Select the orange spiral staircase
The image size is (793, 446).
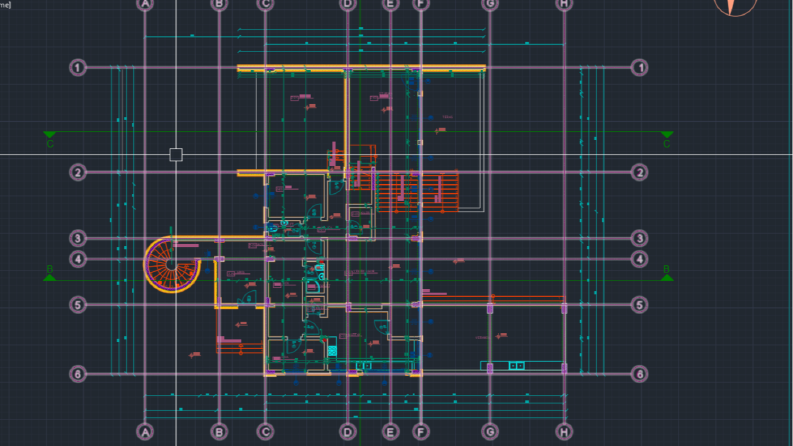pyautogui.click(x=172, y=264)
